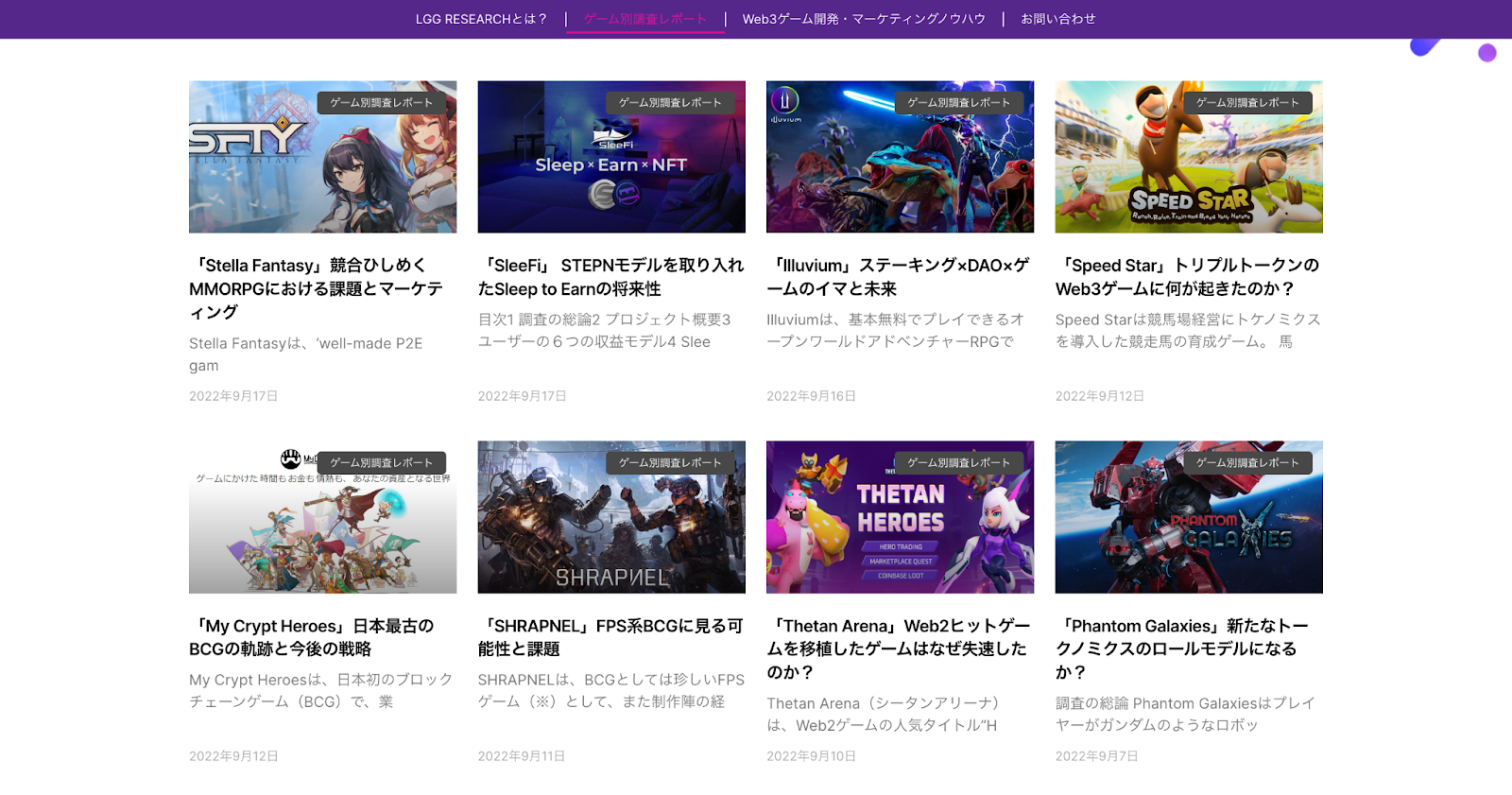
Task: Open「Speed Star」トリプルトークン article title
Action: coord(1188,277)
